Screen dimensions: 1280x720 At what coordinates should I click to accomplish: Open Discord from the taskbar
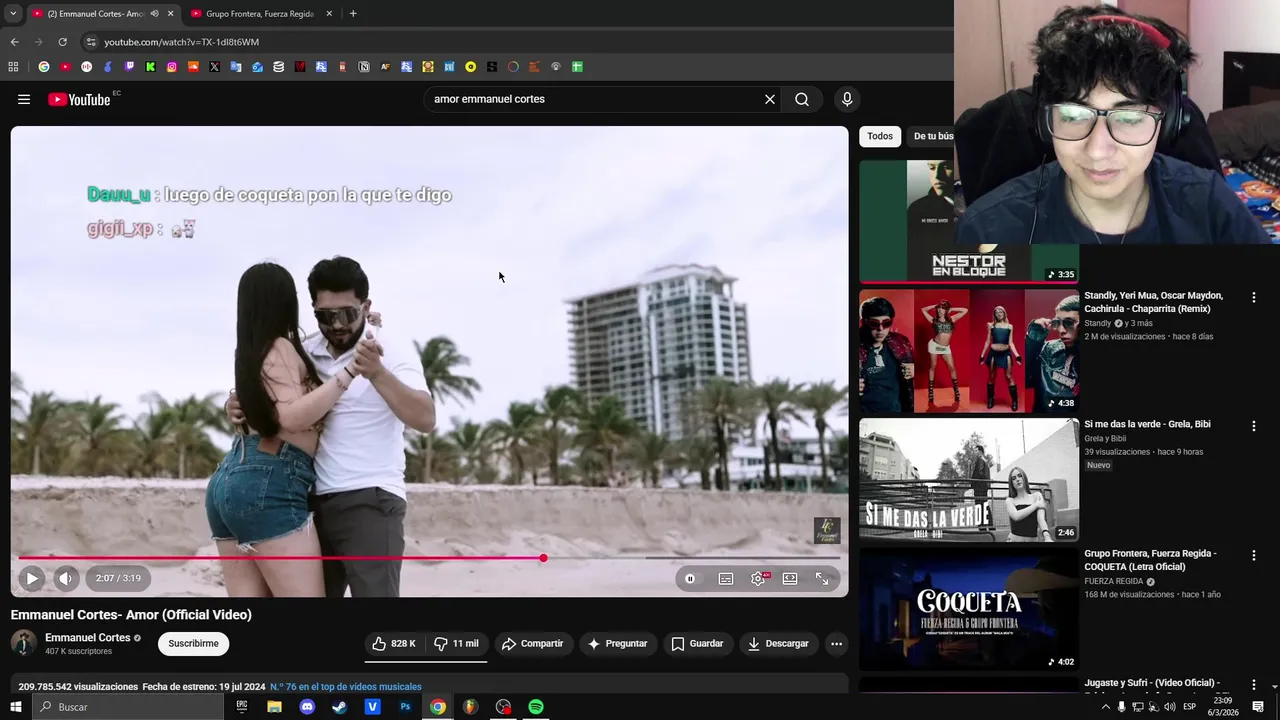tap(307, 707)
